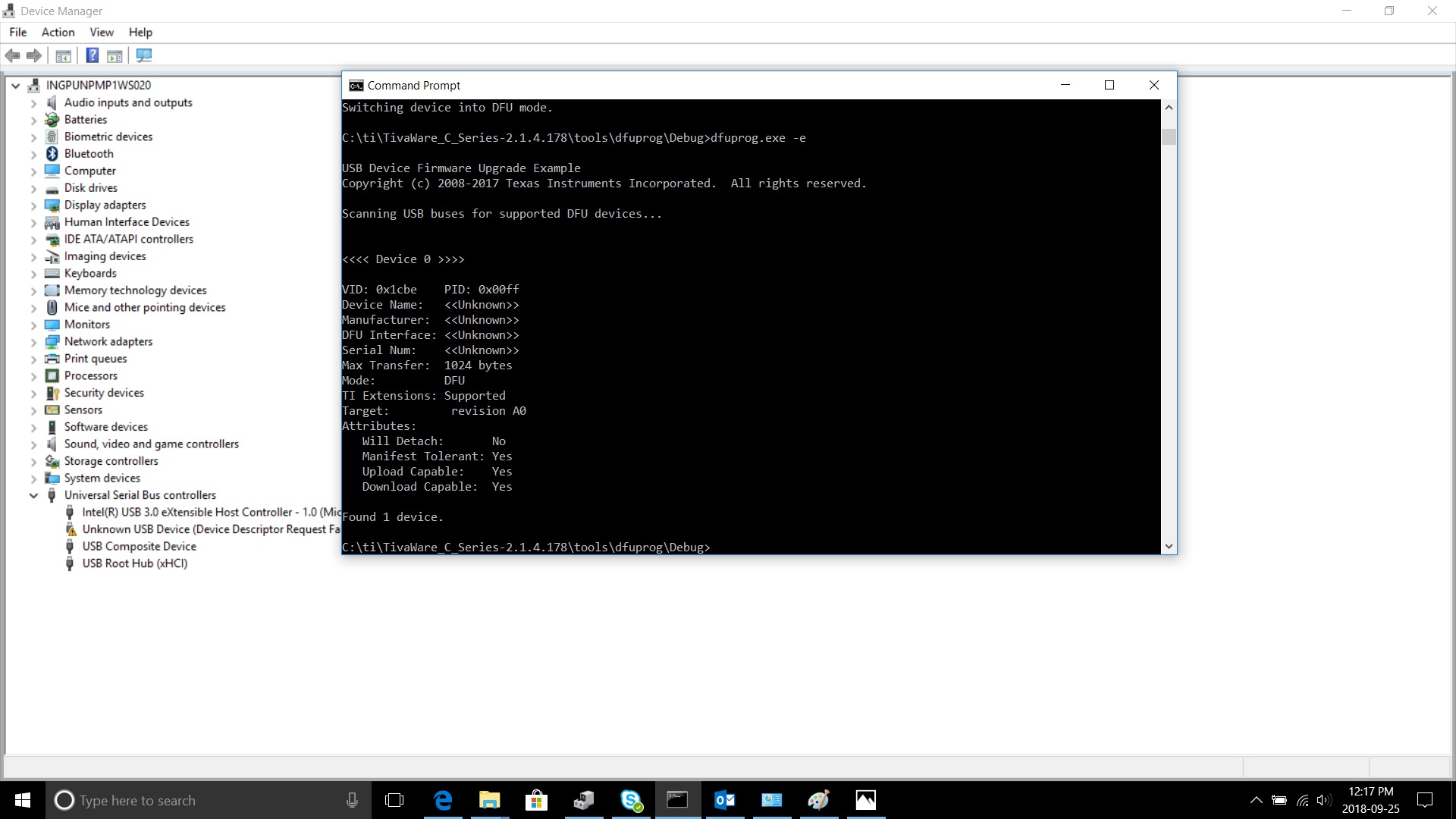The image size is (1456, 819).
Task: Show hidden tray icons chevron
Action: click(x=1256, y=800)
